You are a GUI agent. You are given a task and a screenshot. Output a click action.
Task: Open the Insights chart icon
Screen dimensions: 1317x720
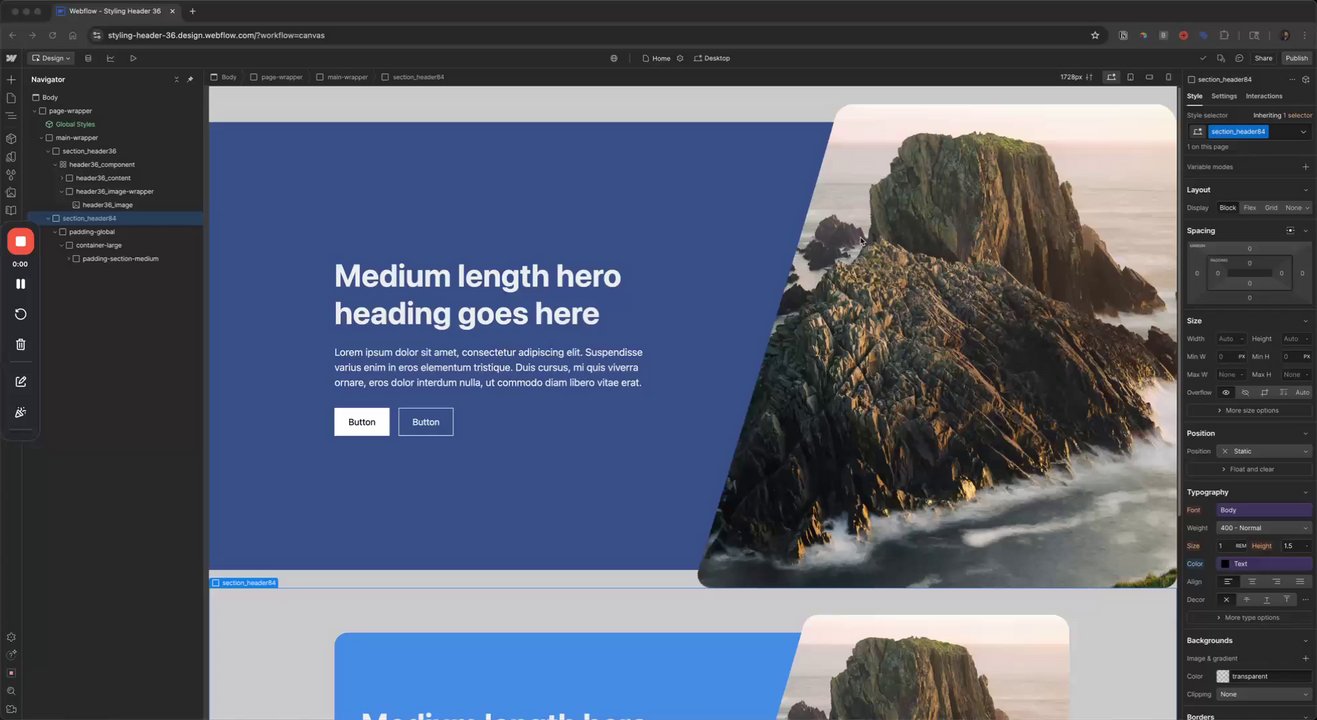110,58
